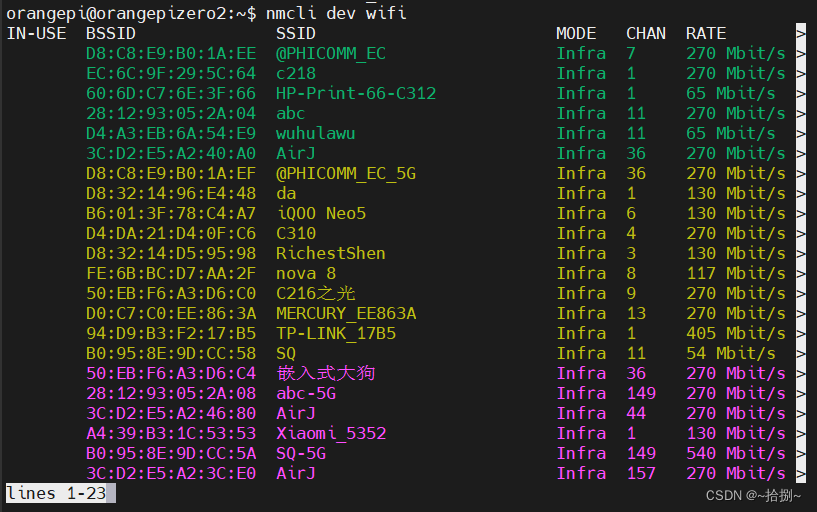The height and width of the screenshot is (512, 817).
Task: Click the 117 Mbit/s rate value
Action: pyautogui.click(x=736, y=273)
